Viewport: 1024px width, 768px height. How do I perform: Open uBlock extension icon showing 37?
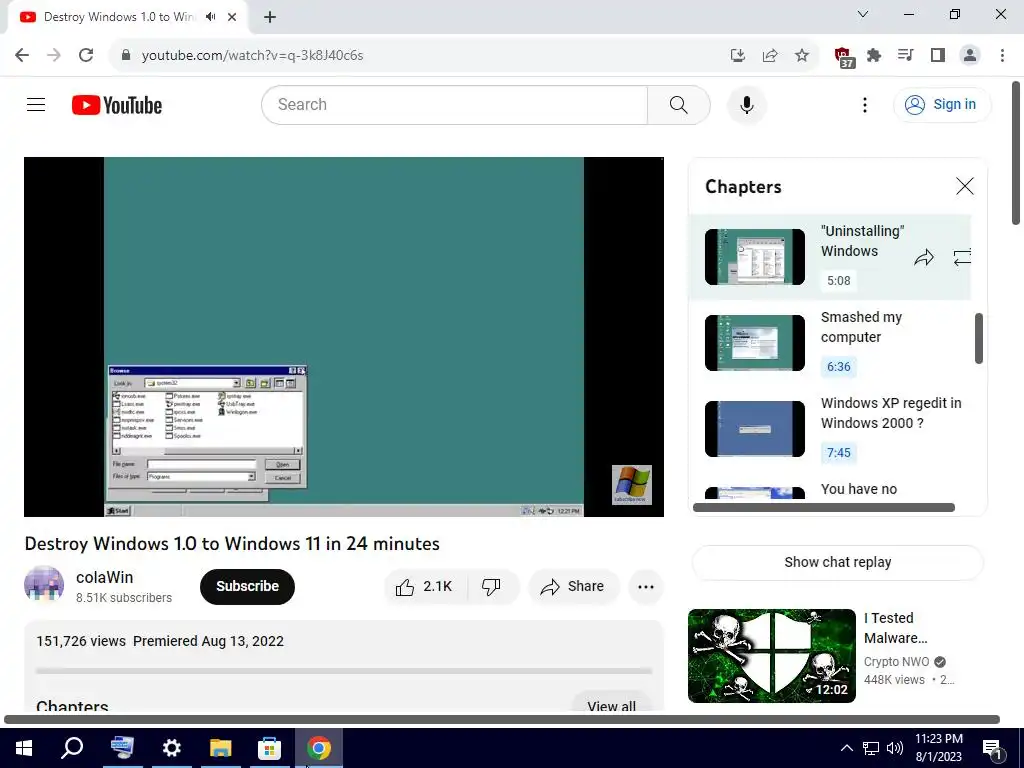tap(844, 57)
